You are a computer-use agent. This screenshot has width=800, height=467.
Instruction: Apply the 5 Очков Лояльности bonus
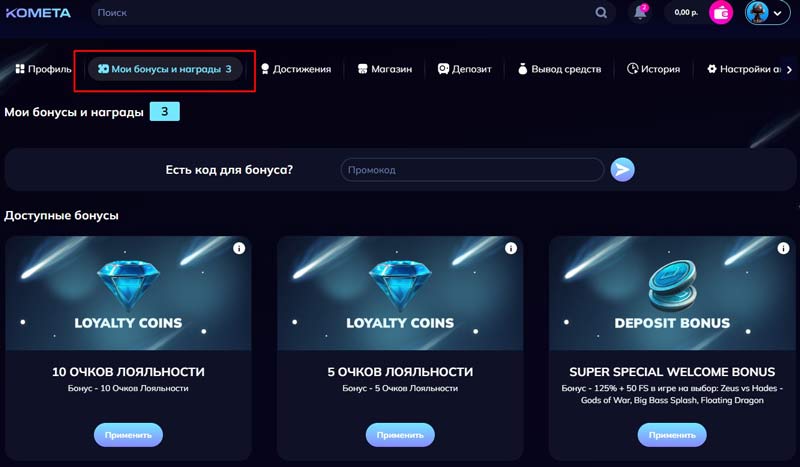click(400, 435)
